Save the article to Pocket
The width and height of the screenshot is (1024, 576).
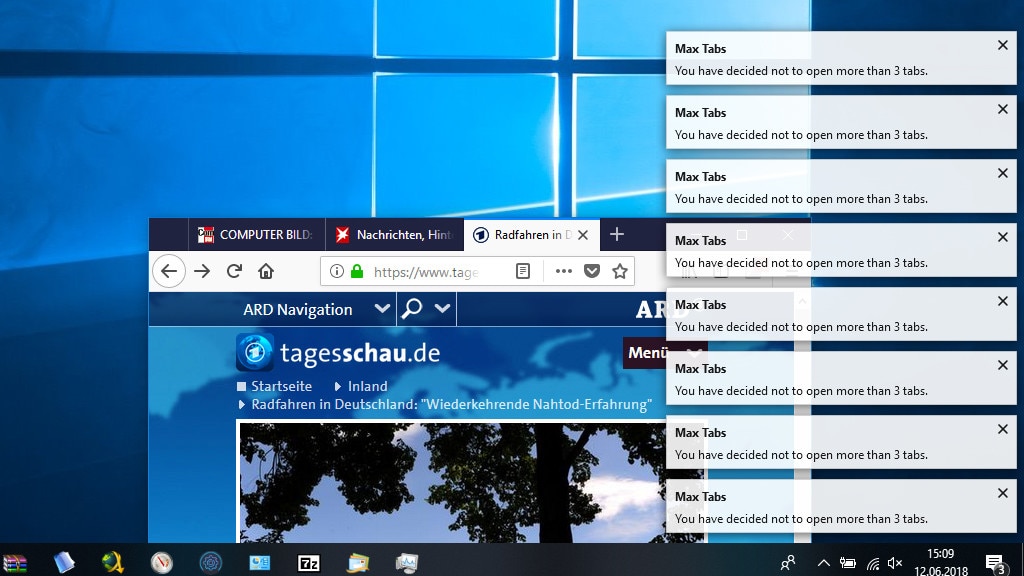(591, 271)
